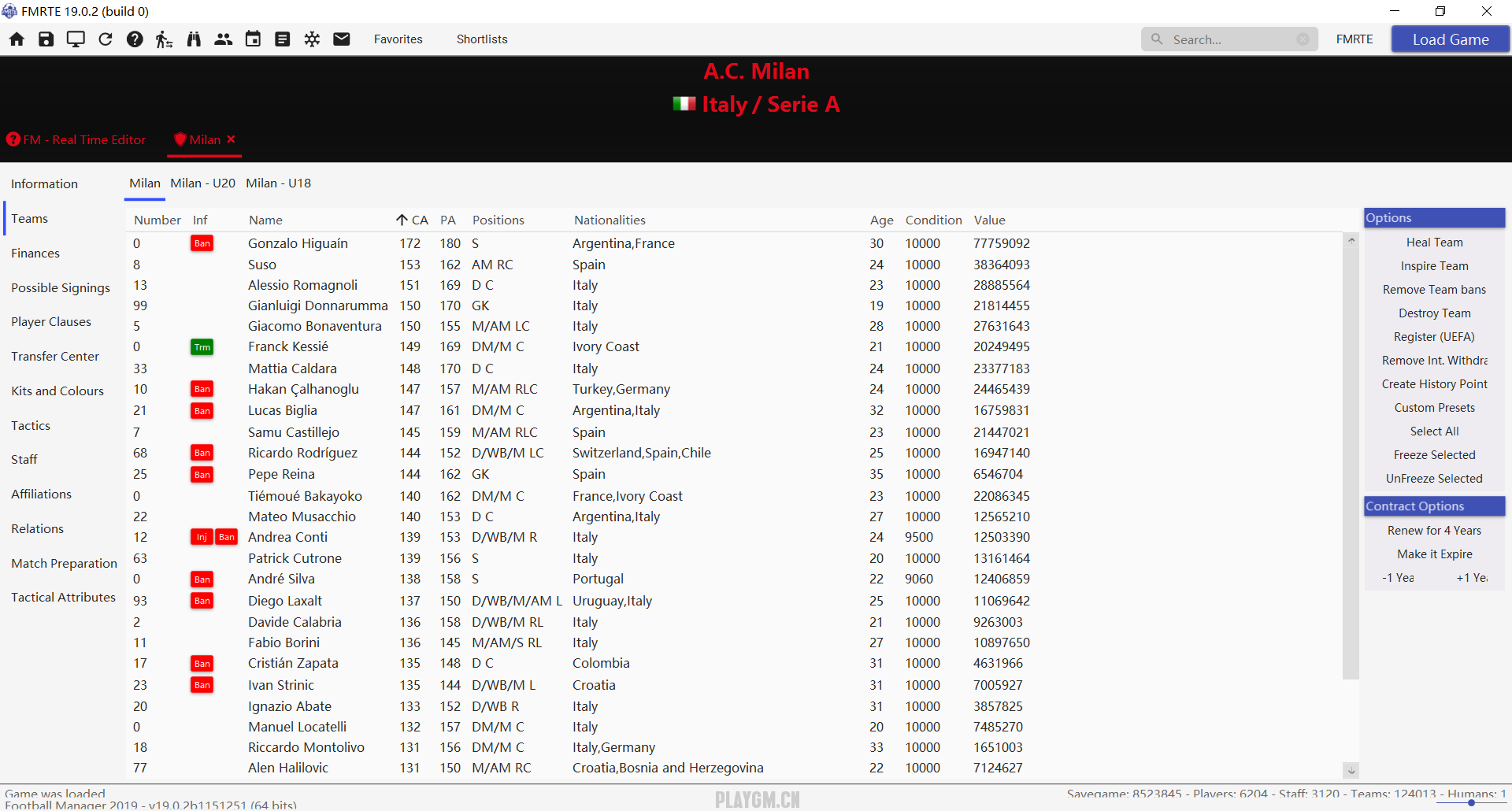This screenshot has width=1512, height=811.
Task: Select Patrick Cutrone player row
Action: pyautogui.click(x=735, y=558)
